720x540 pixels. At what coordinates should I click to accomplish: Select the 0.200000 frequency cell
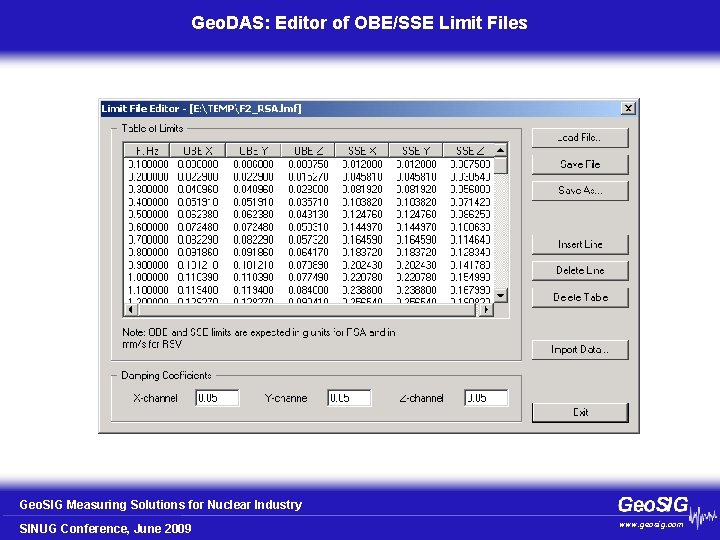click(148, 177)
